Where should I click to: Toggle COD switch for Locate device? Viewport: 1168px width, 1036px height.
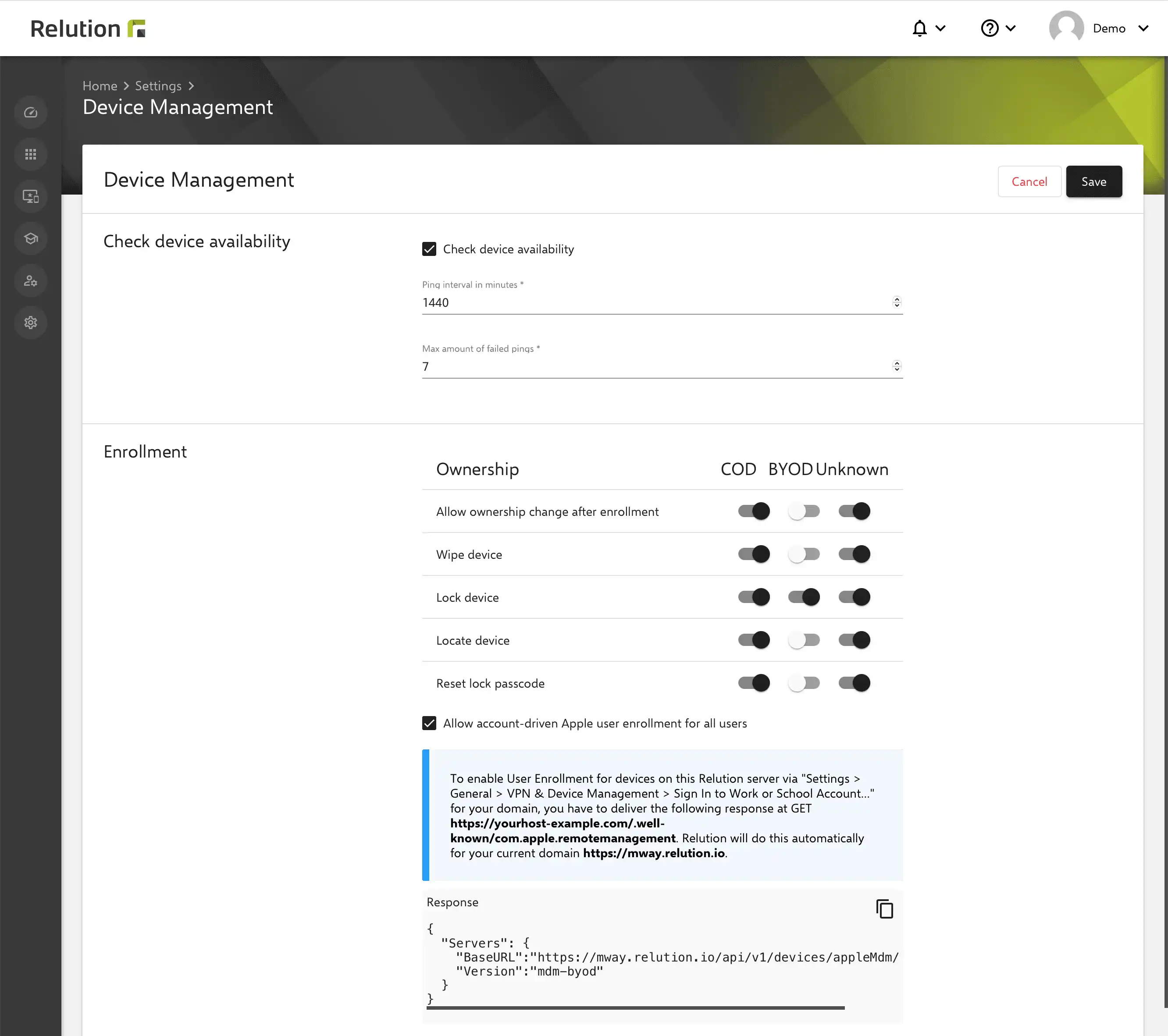[754, 640]
